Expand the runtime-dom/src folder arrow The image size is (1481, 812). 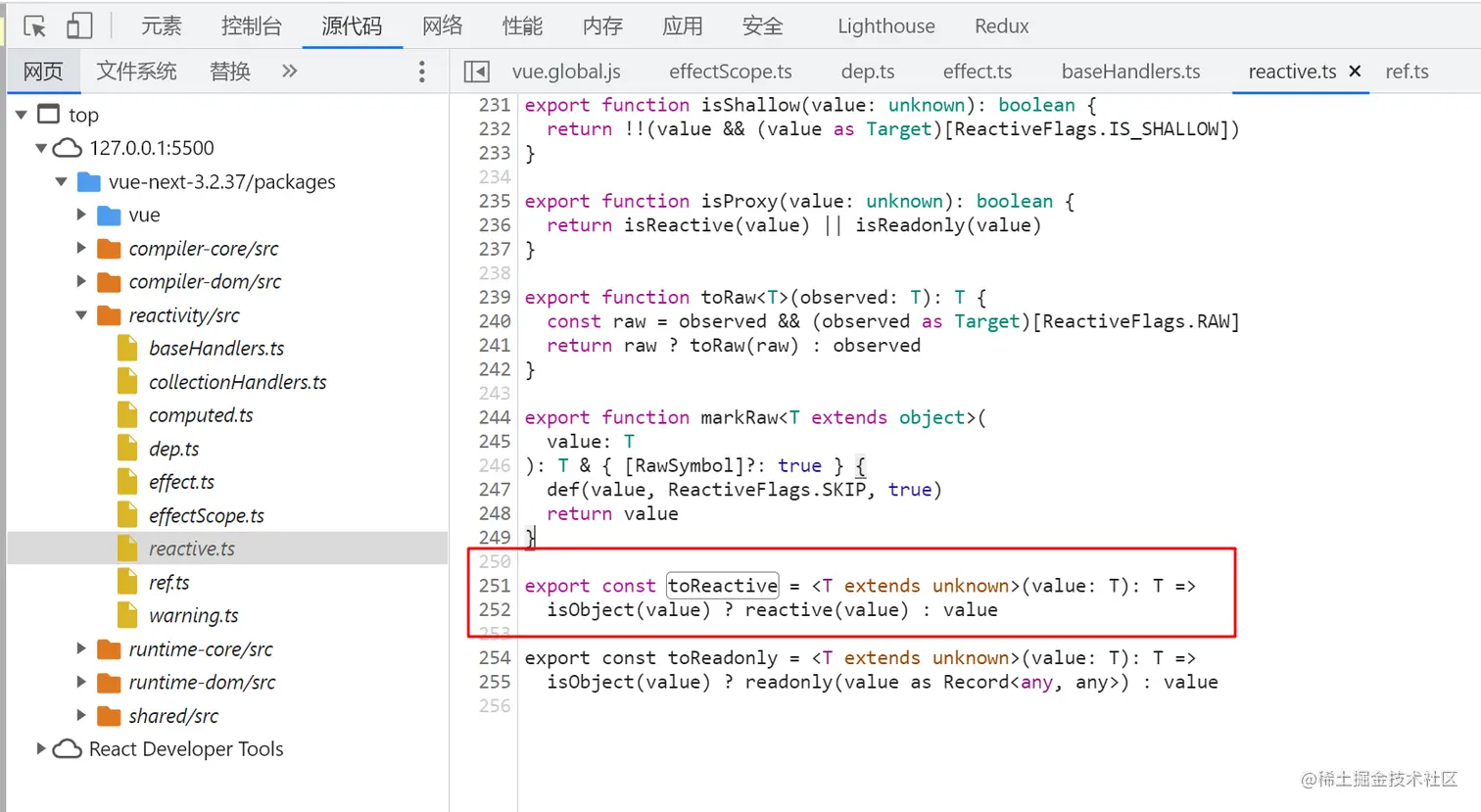tap(81, 682)
